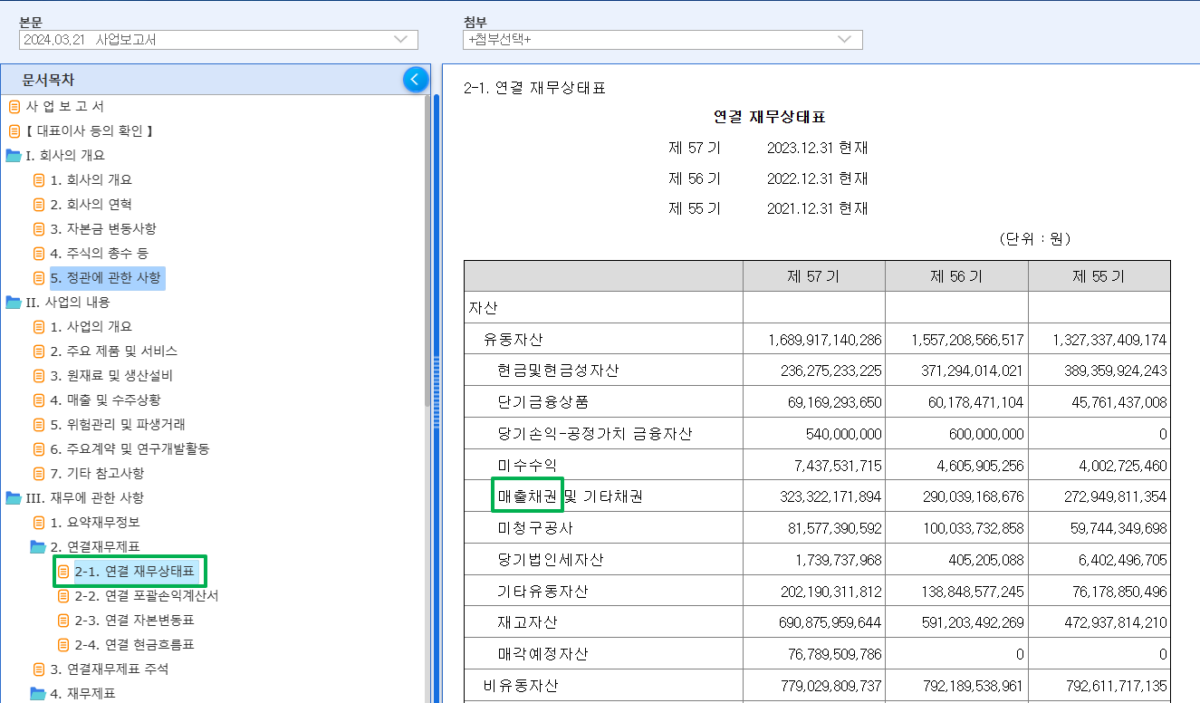Select 5. 정관에 관한 사항 entry
Screen dimensions: 1200x703
106,277
